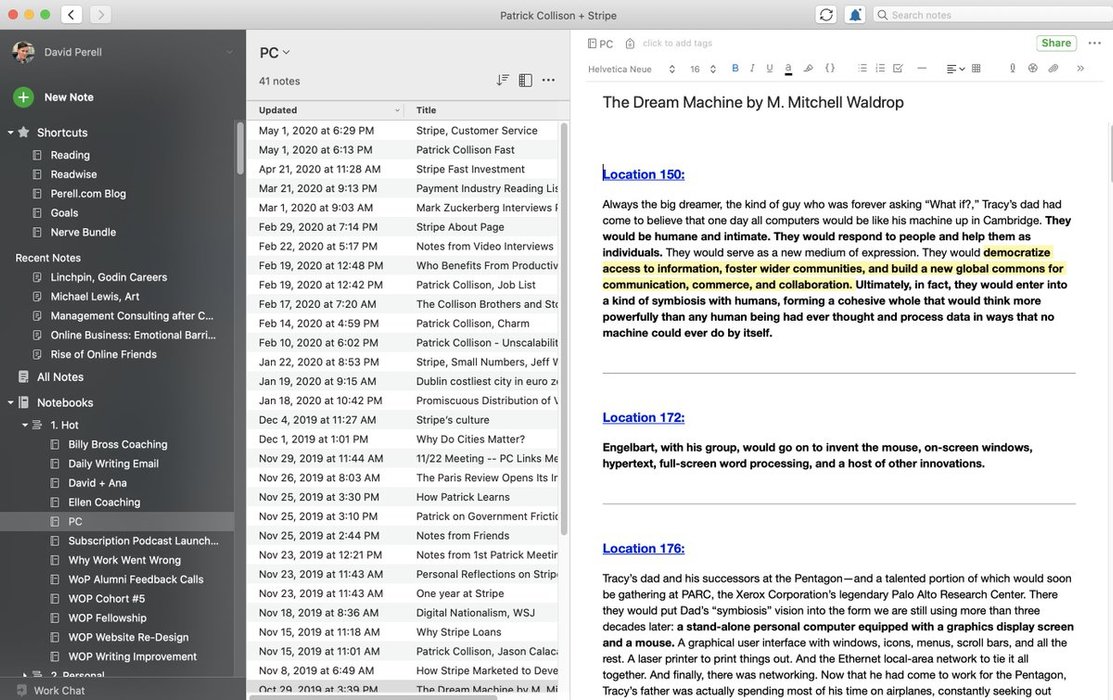This screenshot has height=700, width=1113.
Task: Change the note list view layout
Action: (x=525, y=81)
